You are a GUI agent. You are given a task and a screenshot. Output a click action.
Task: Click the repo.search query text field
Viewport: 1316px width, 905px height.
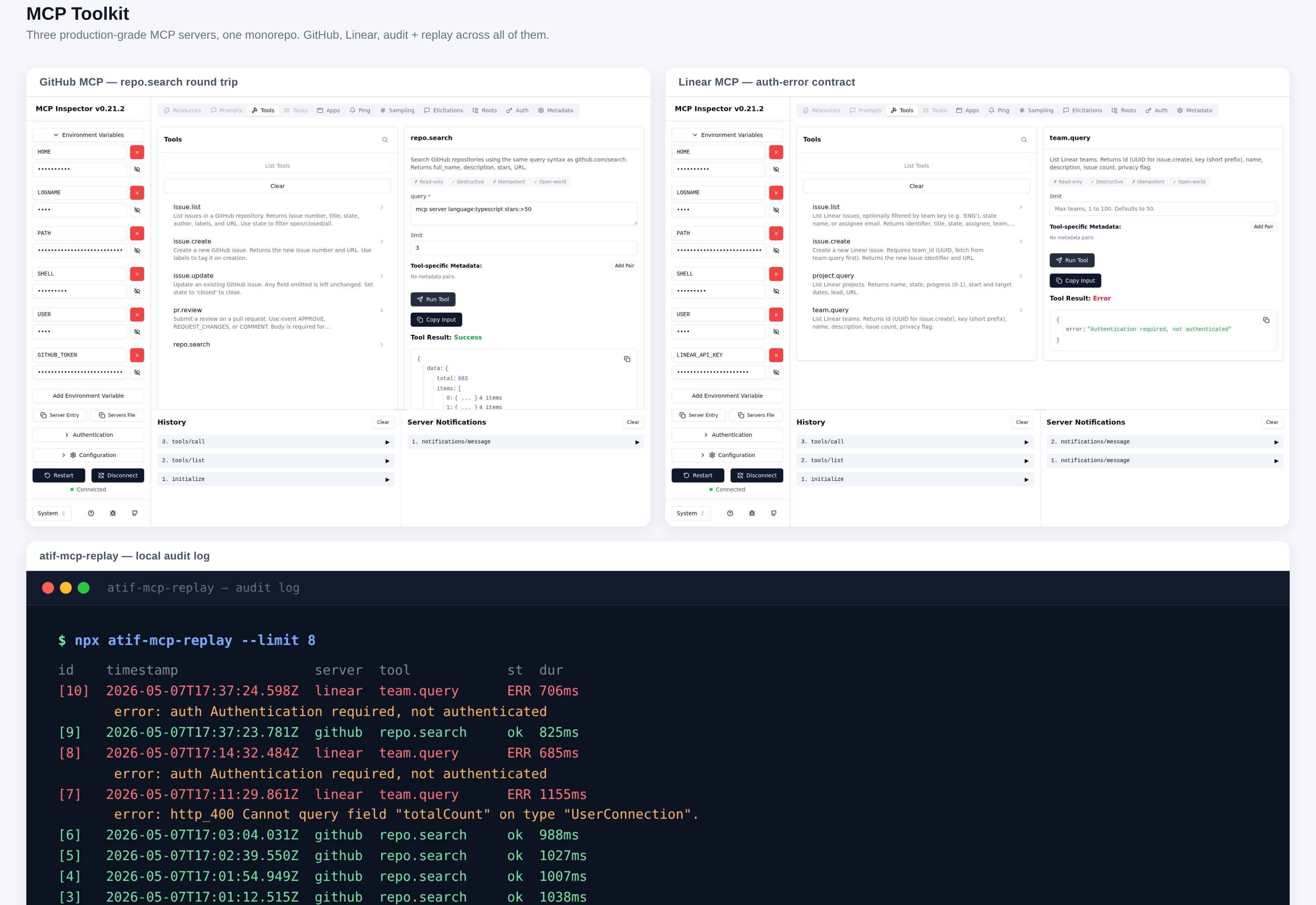[x=524, y=213]
